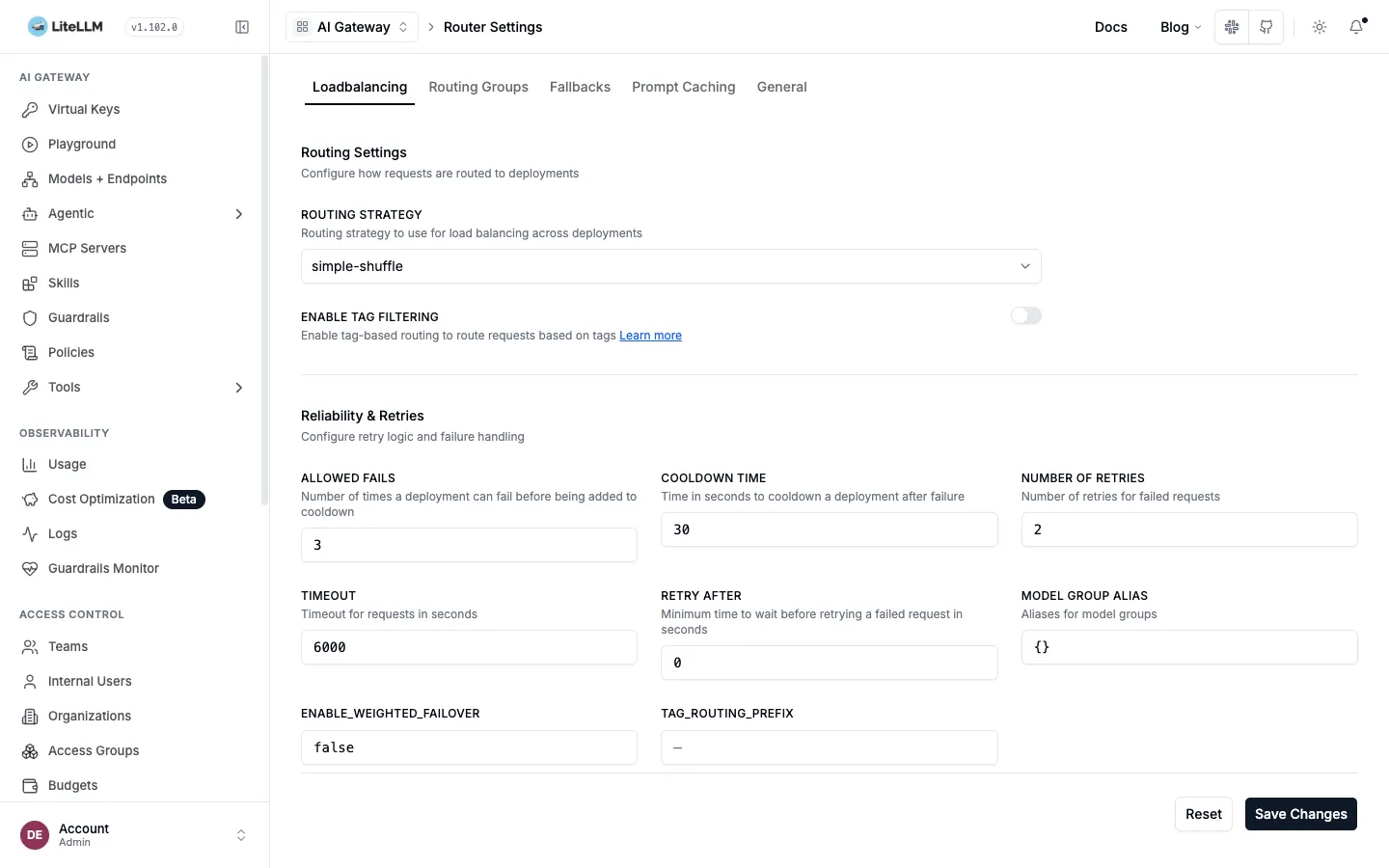Click the Teams icon
This screenshot has width=1389, height=868.
pyautogui.click(x=30, y=647)
